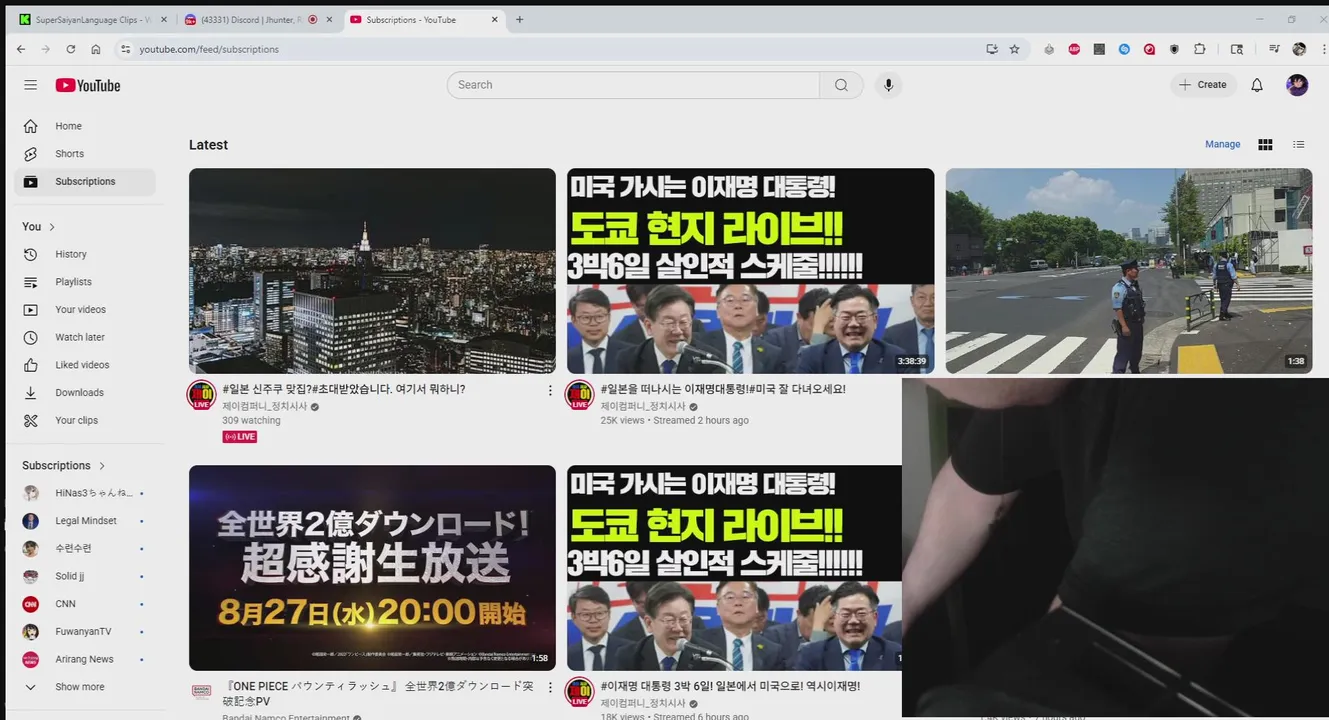Click the install app icon in address bar
Viewport: 1329px width, 720px height.
pos(991,49)
